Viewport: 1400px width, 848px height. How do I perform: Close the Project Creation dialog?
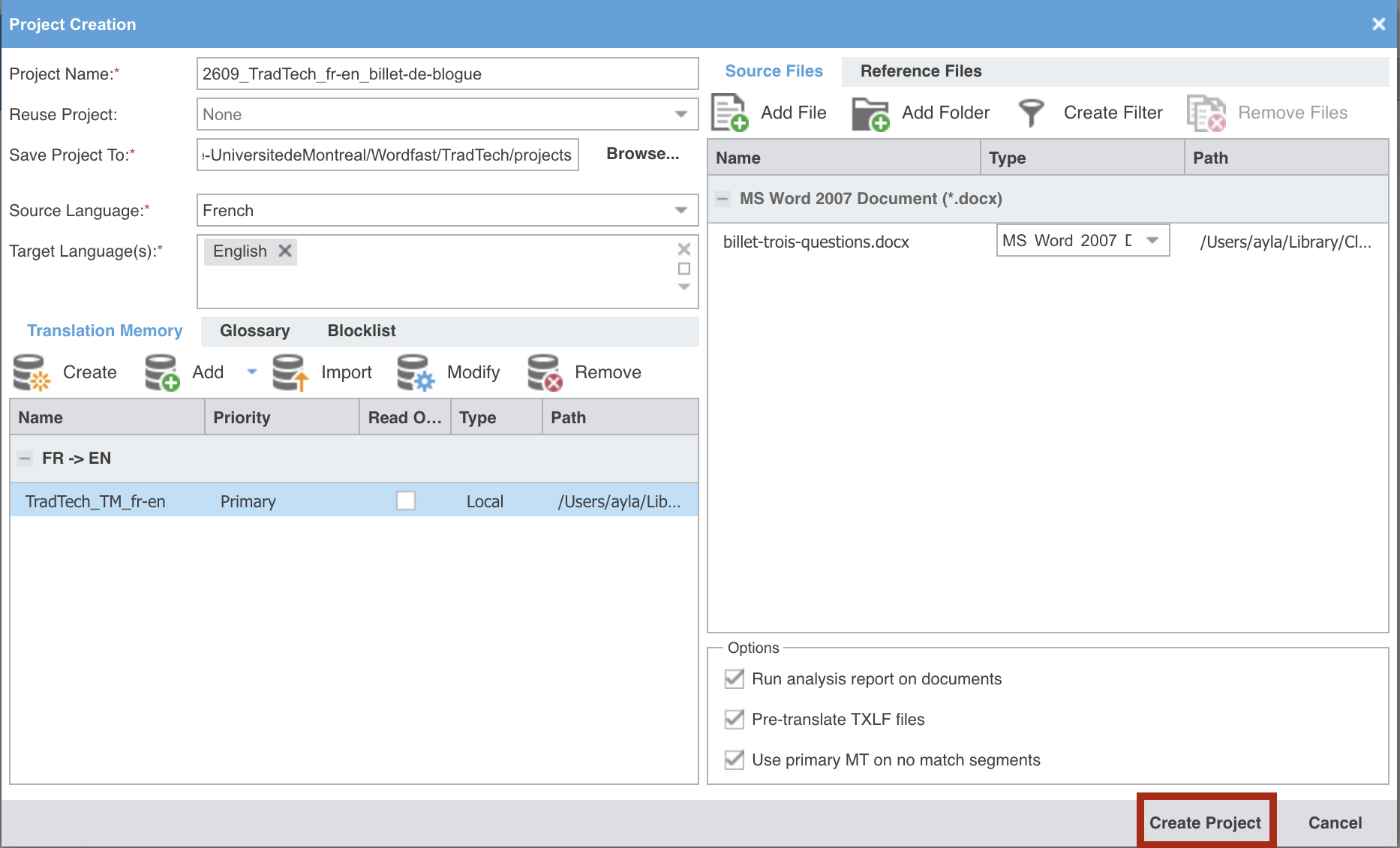(x=1379, y=24)
